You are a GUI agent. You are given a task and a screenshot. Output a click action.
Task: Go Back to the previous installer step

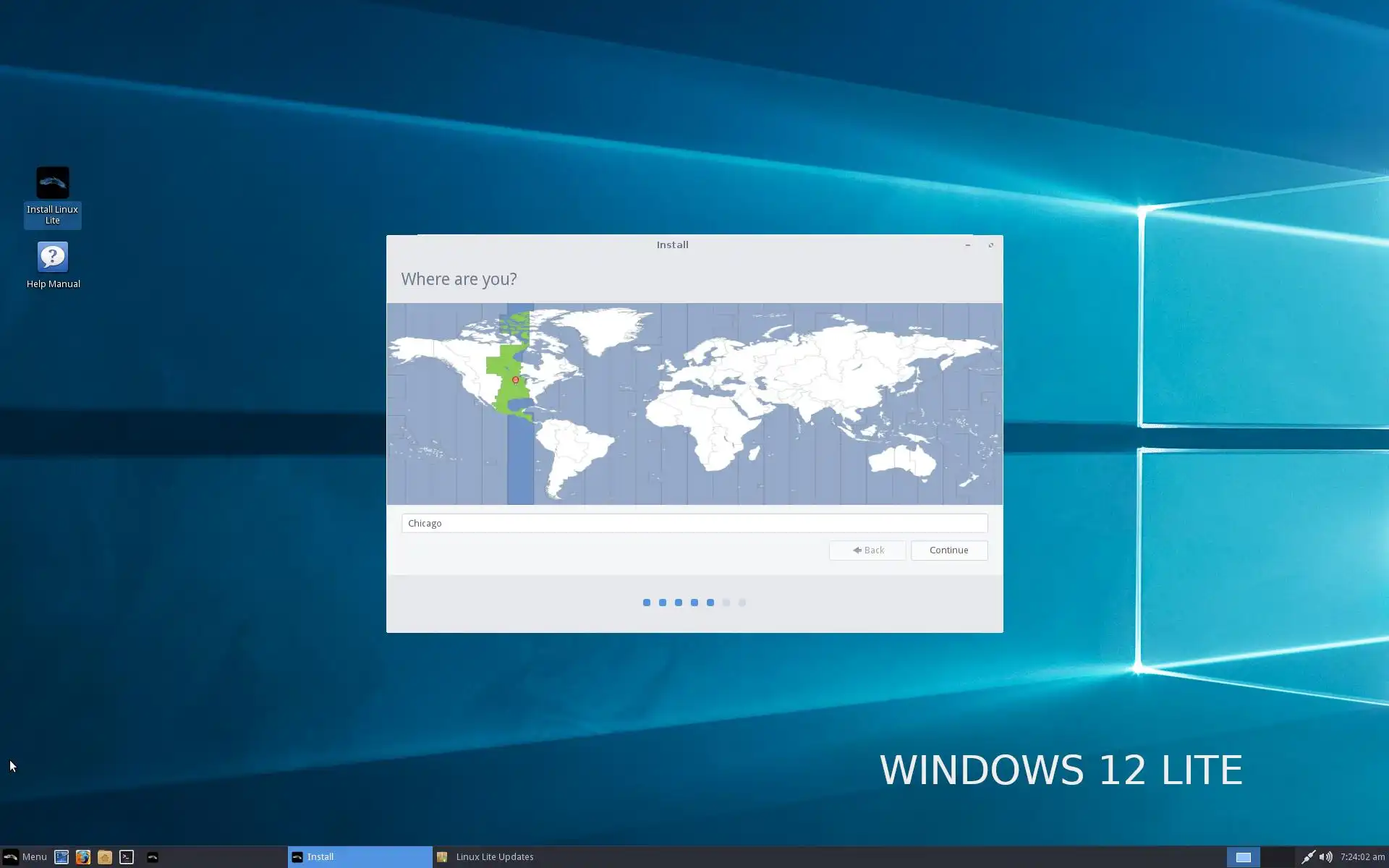(867, 550)
